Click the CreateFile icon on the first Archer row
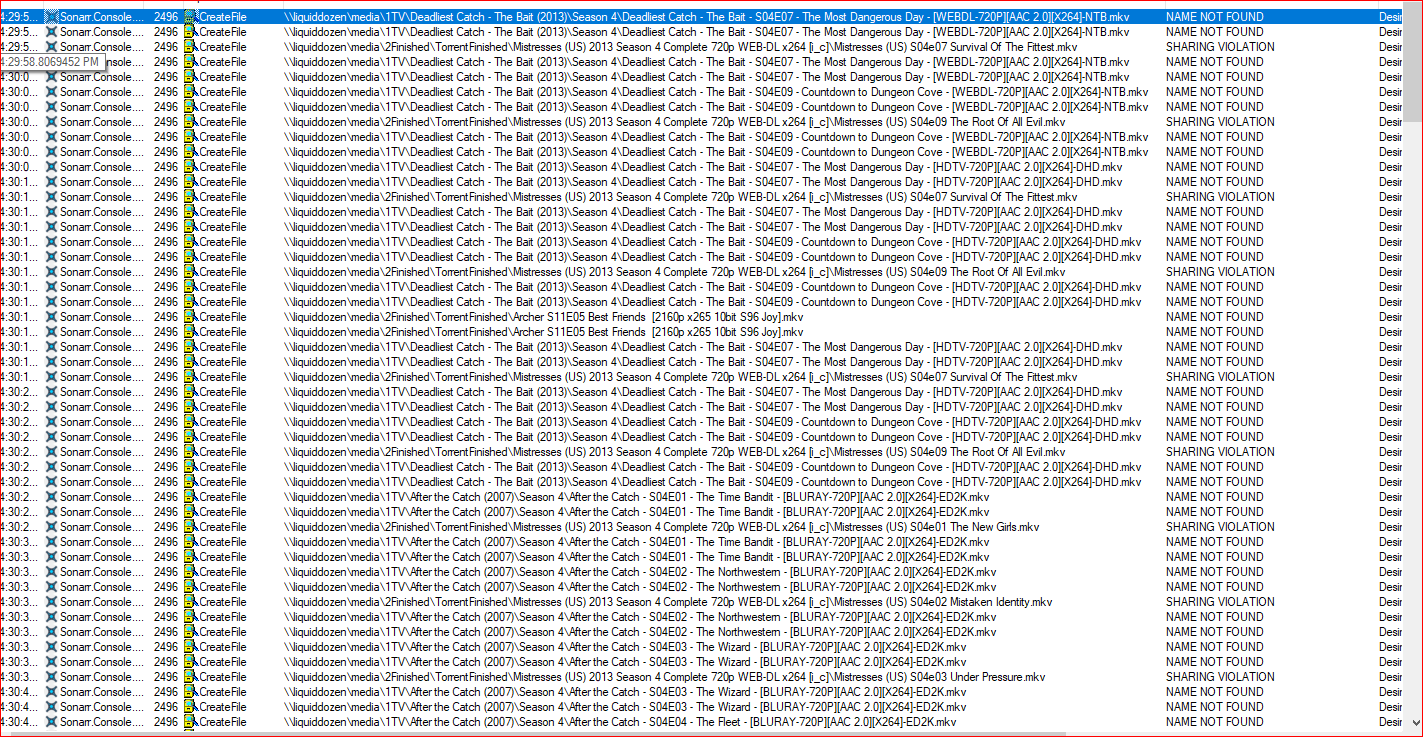This screenshot has height=737, width=1423. [x=190, y=317]
